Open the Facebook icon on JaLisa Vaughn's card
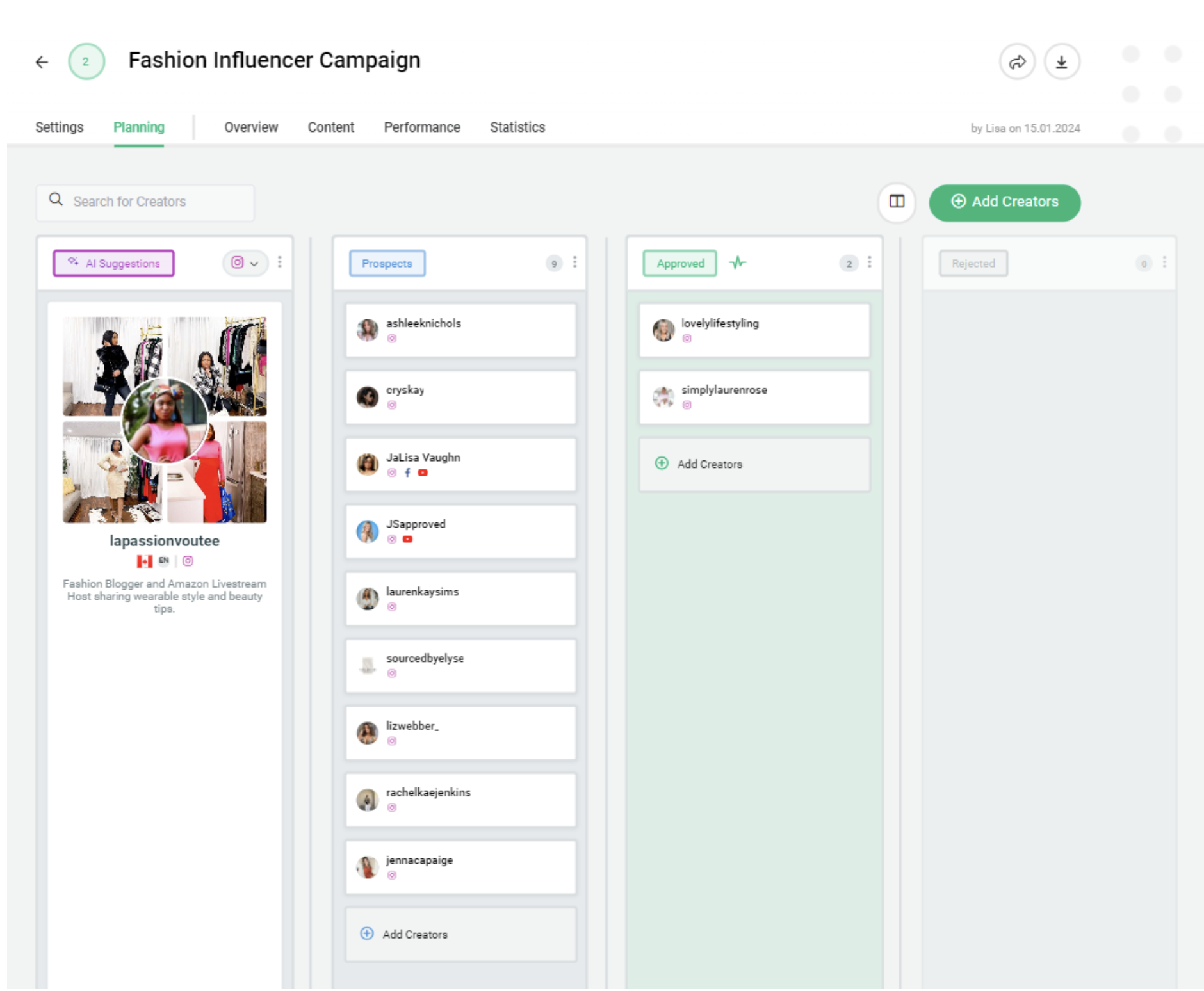 tap(407, 474)
